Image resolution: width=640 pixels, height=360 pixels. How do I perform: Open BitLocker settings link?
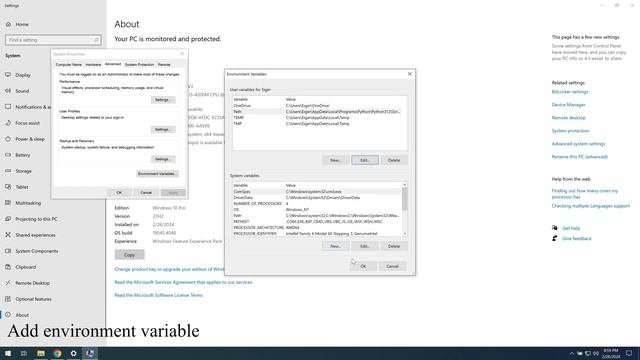(x=570, y=92)
